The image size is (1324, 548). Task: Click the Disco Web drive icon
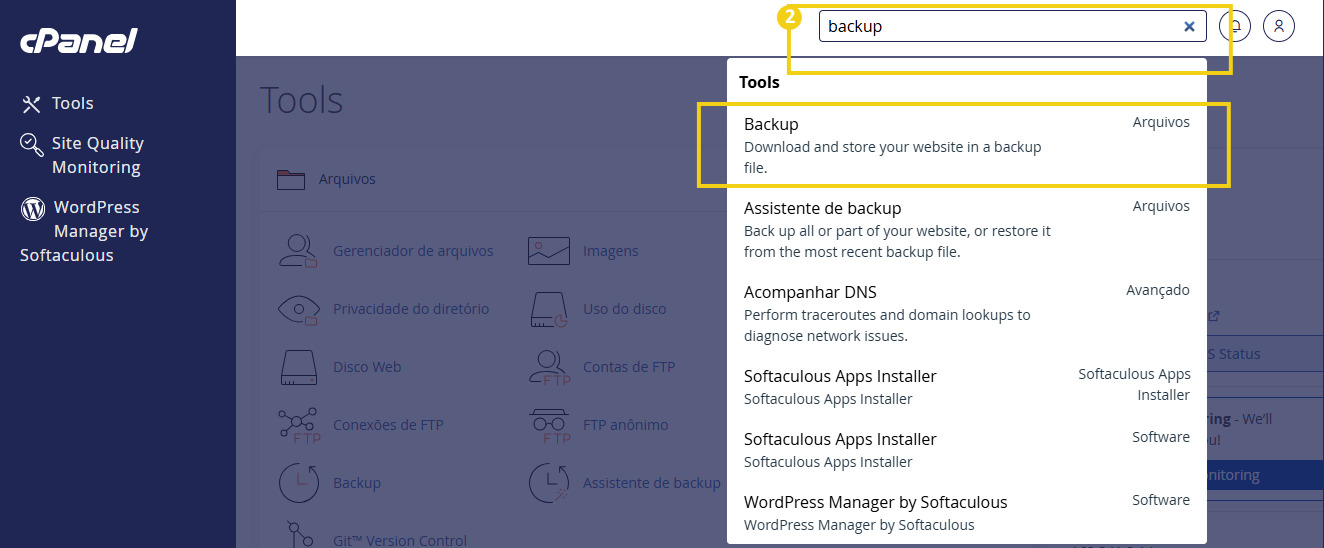coord(297,367)
